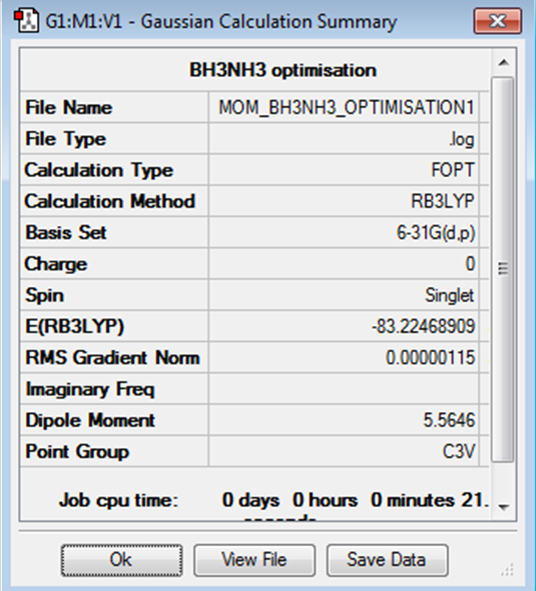Select the E(RB3LYP) energy value

pyautogui.click(x=343, y=326)
